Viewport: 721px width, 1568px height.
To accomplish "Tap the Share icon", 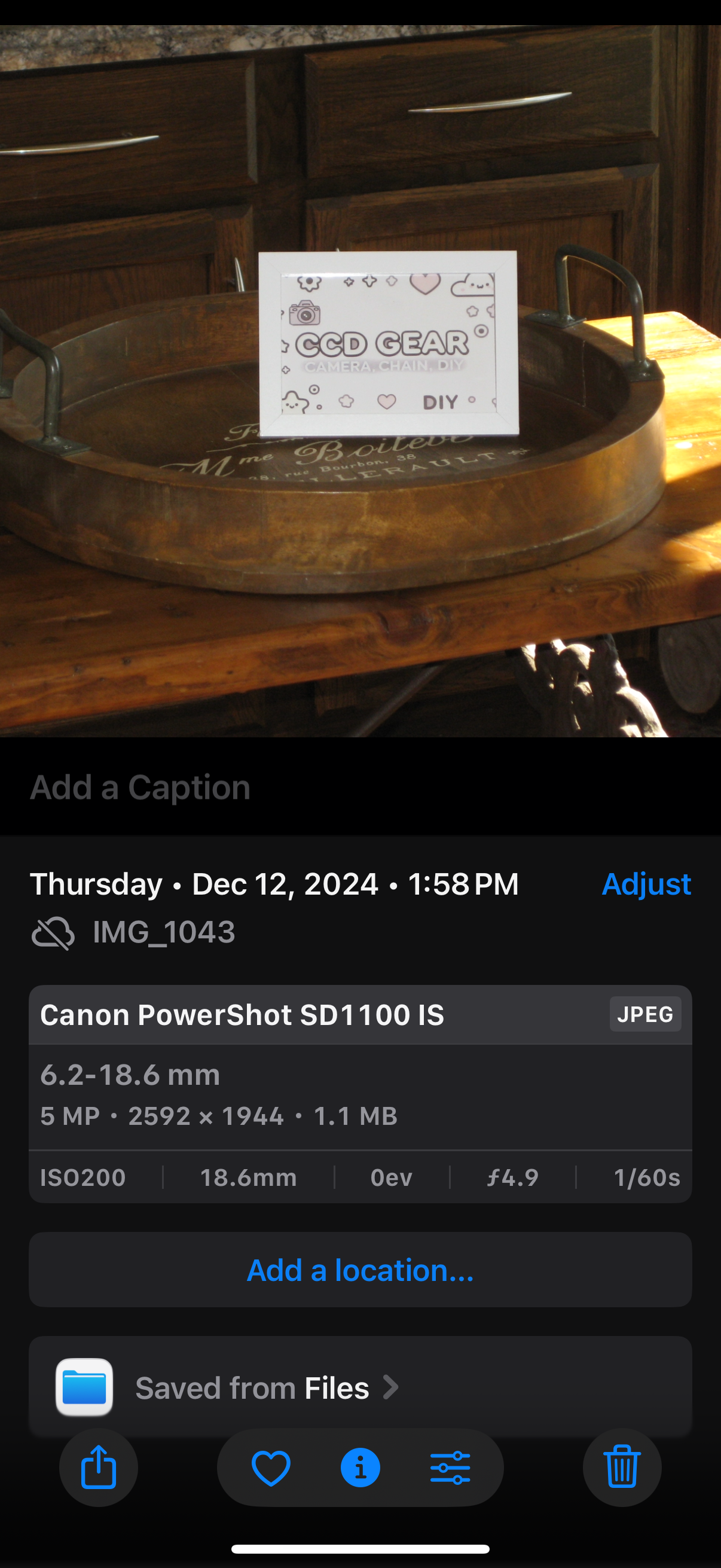I will coord(99,1467).
